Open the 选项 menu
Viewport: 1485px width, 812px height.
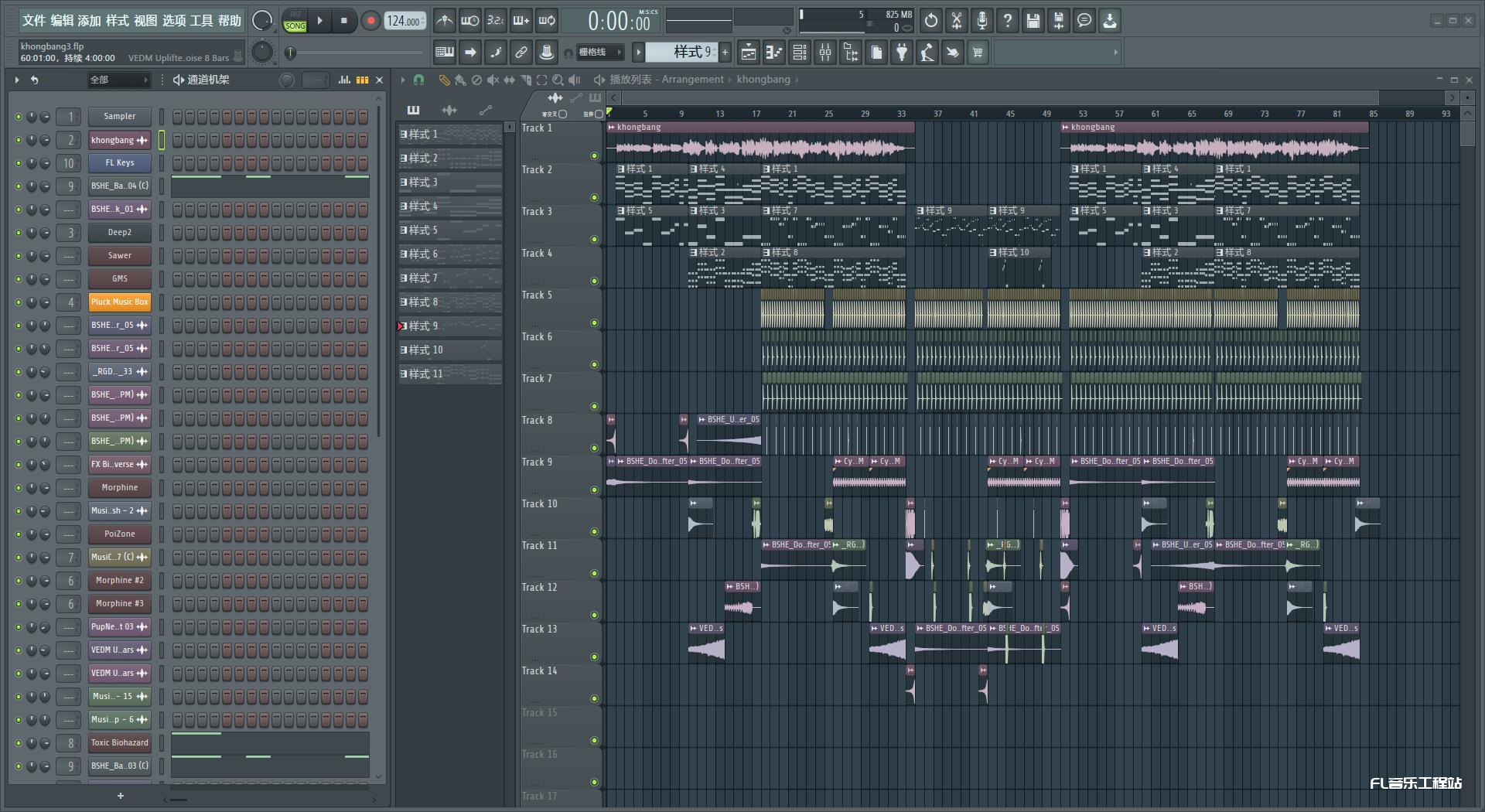[174, 21]
